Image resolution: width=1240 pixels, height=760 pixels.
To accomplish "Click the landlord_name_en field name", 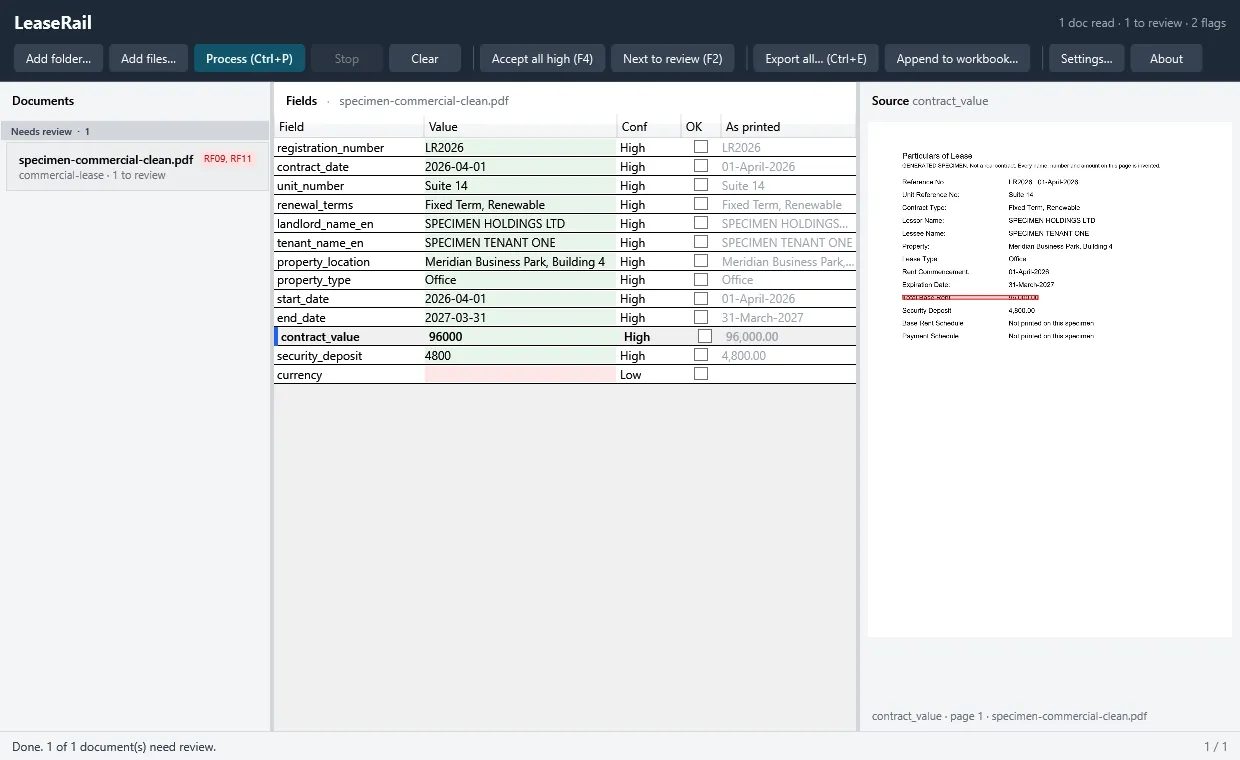I will click(x=325, y=223).
